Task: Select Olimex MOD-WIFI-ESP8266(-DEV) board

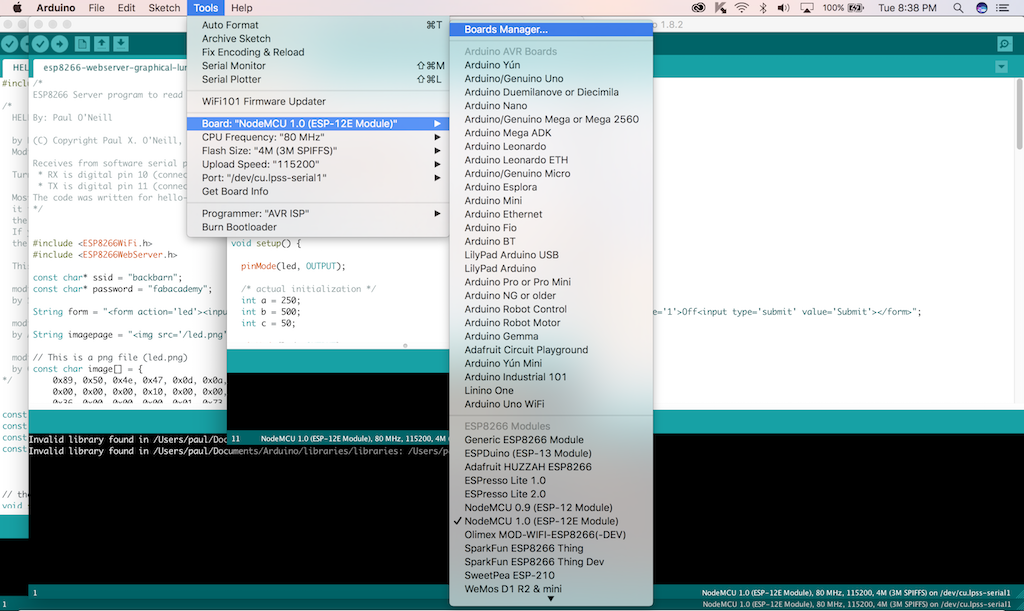Action: click(x=551, y=535)
